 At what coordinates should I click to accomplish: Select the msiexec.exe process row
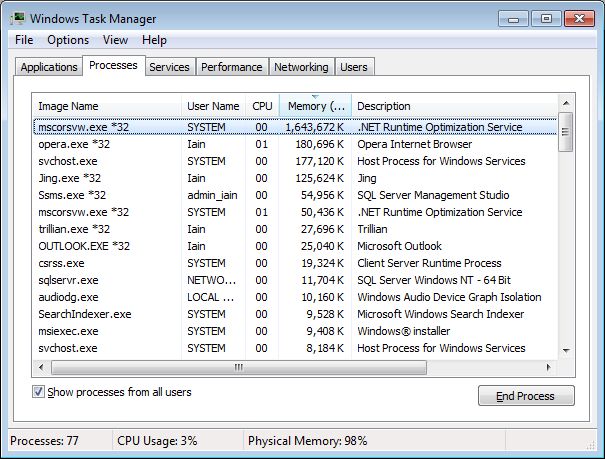click(296, 331)
